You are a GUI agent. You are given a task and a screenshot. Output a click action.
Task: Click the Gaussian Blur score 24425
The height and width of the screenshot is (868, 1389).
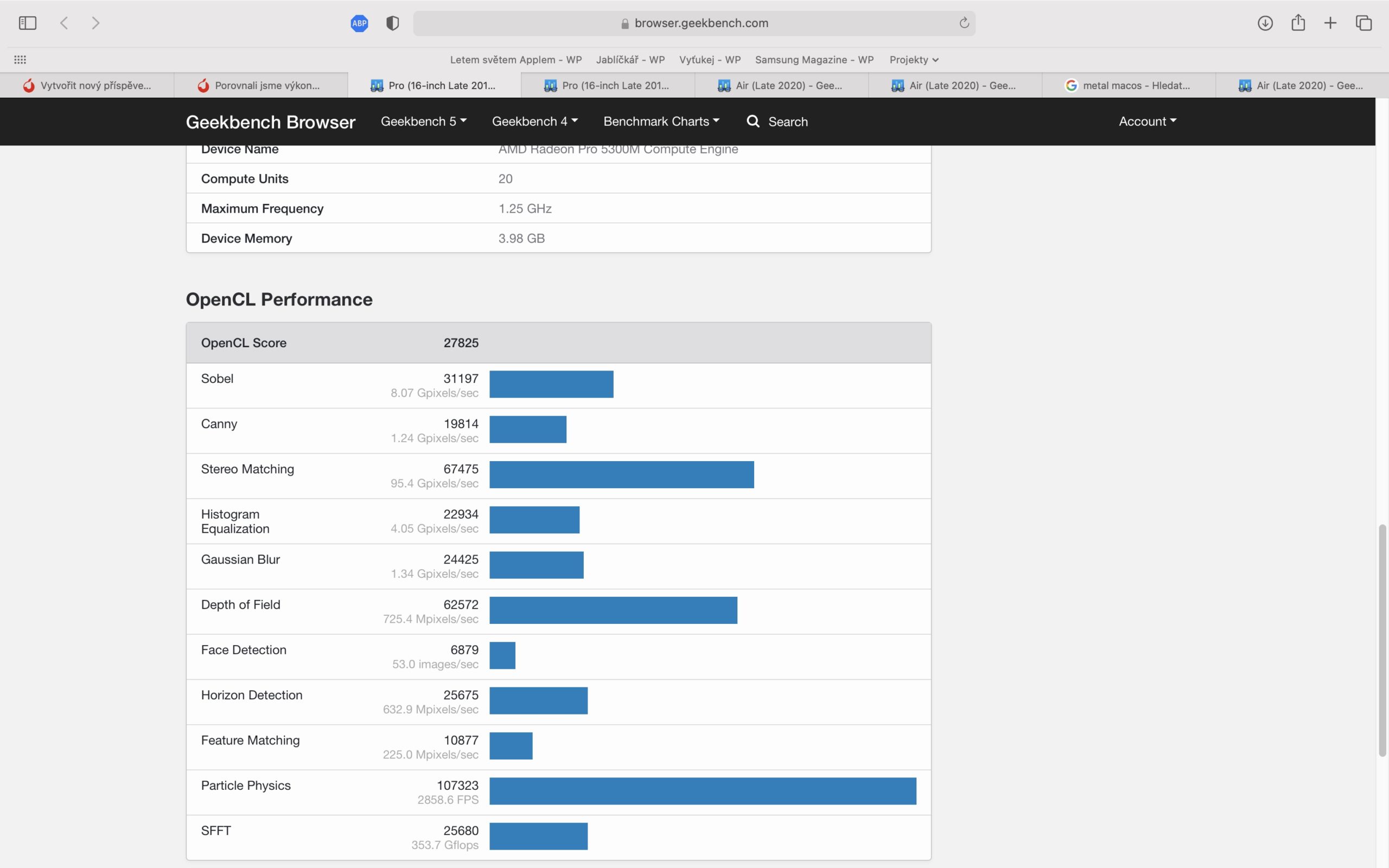pyautogui.click(x=460, y=559)
